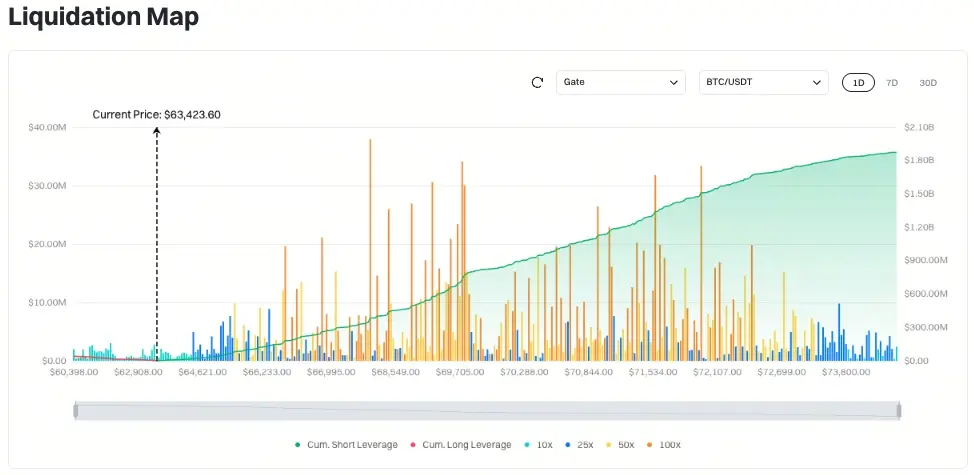This screenshot has height=475, width=974.
Task: Toggle Cum. Long Leverage legend series
Action: click(x=460, y=445)
